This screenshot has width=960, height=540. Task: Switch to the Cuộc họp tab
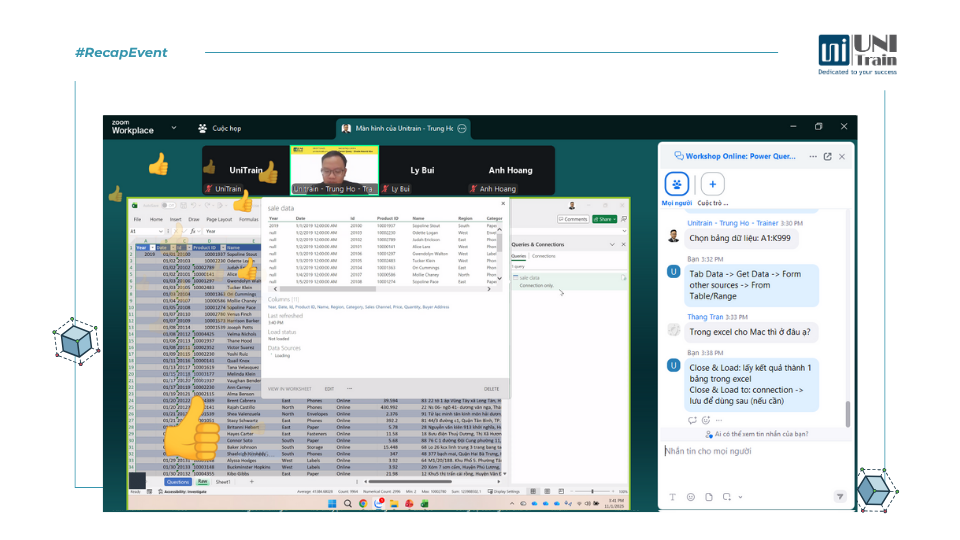(220, 129)
